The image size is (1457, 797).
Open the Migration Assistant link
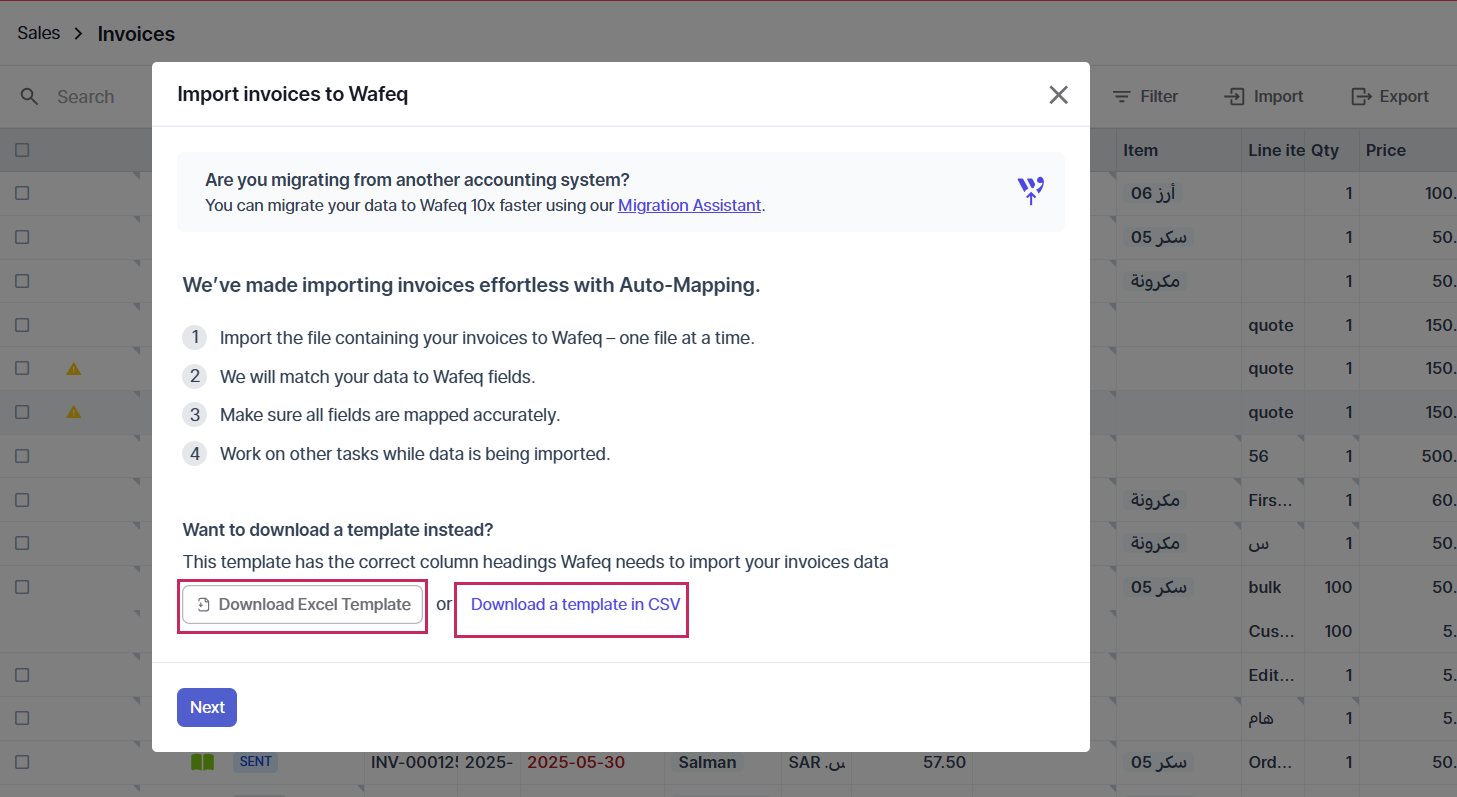tap(689, 205)
